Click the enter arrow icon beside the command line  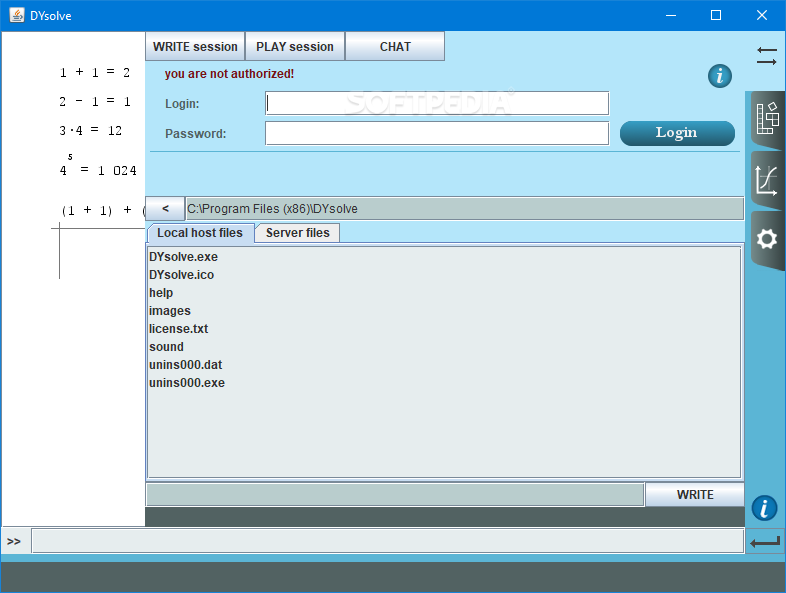click(765, 542)
